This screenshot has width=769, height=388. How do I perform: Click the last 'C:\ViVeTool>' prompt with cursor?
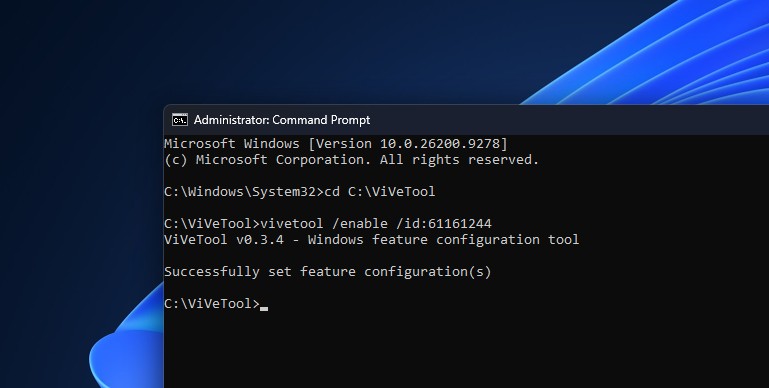[x=216, y=304]
